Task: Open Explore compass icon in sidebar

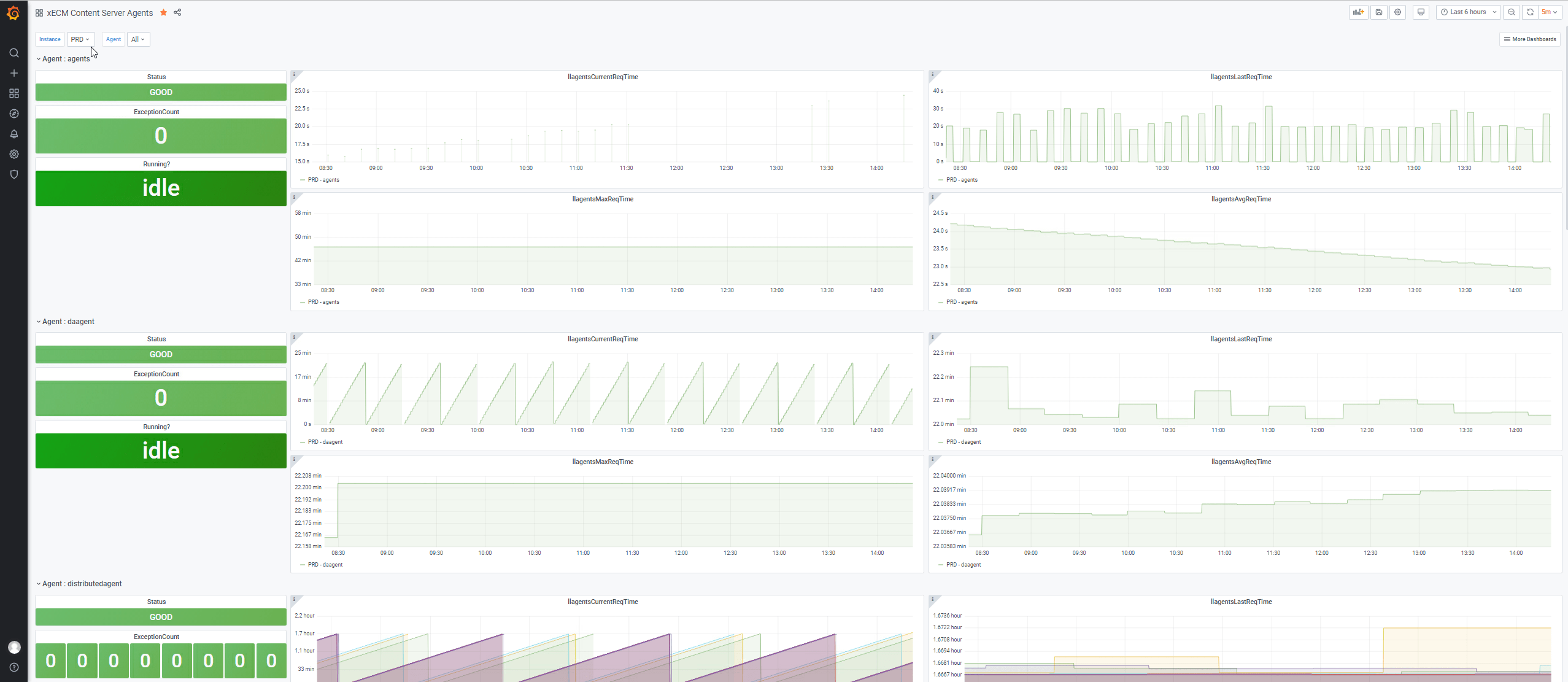Action: pos(14,114)
